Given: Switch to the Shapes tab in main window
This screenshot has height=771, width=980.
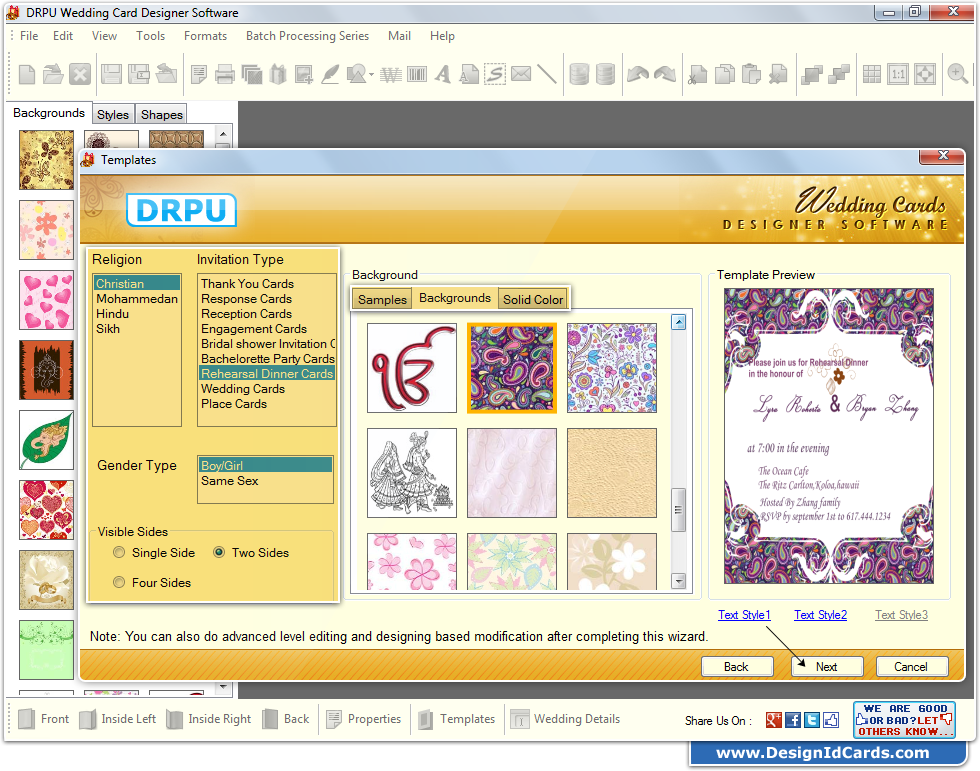Looking at the screenshot, I should 162,114.
